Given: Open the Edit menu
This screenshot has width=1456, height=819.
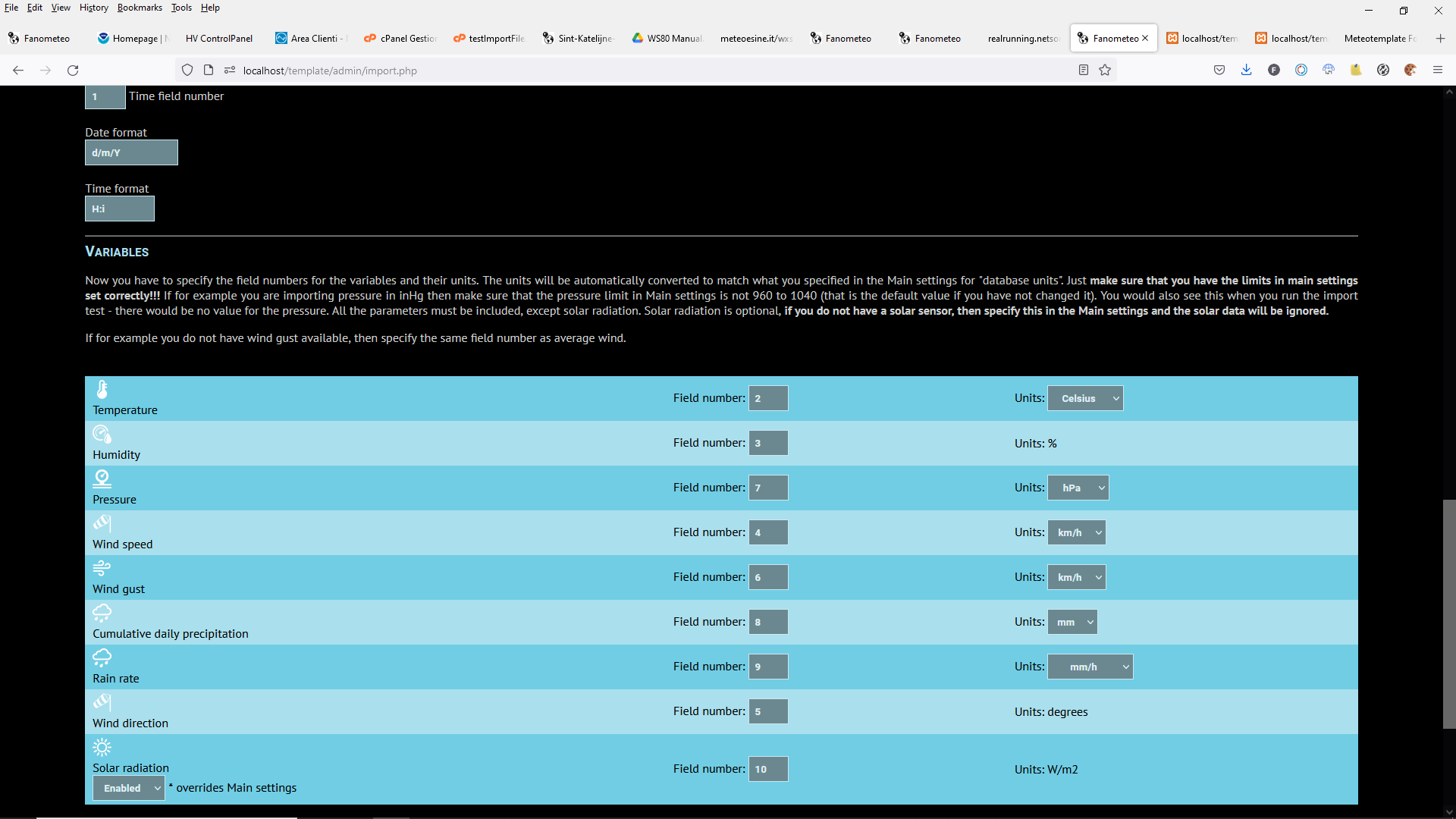Looking at the screenshot, I should click(x=35, y=8).
